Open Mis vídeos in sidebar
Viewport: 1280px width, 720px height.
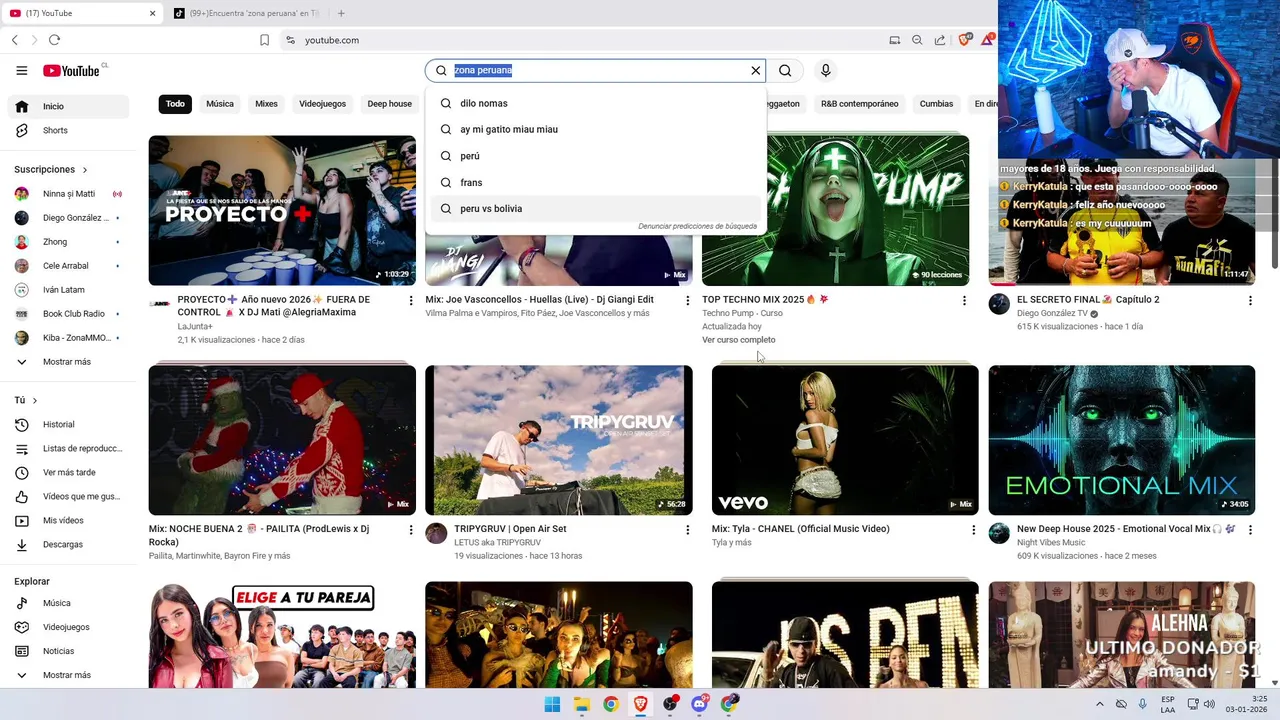[x=68, y=520]
